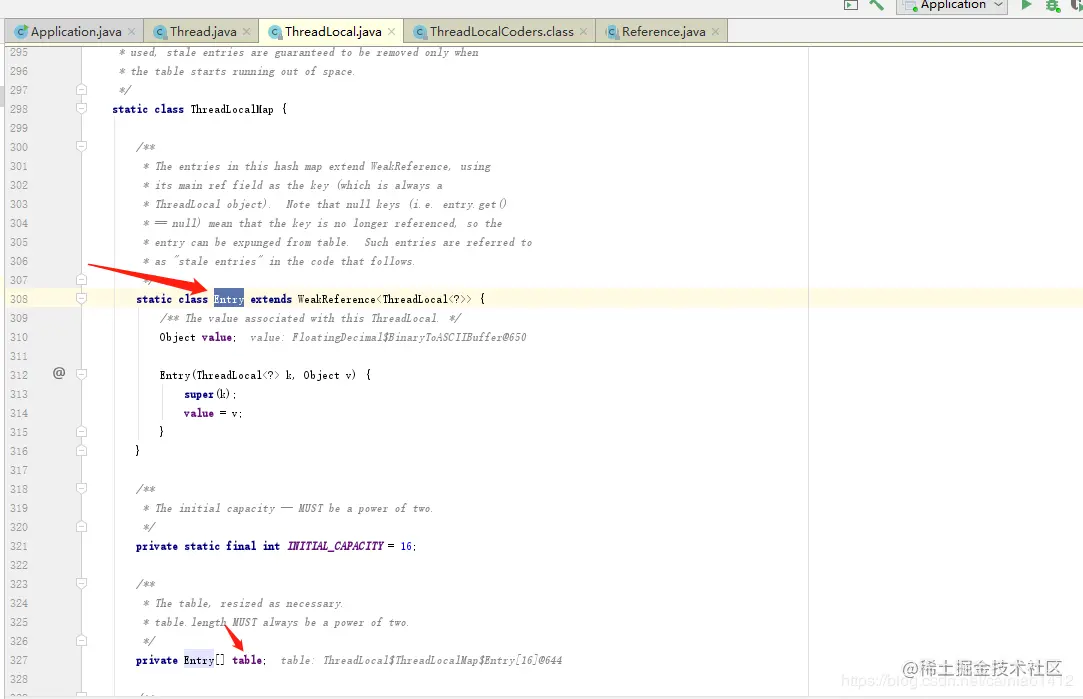
Task: Close the Application.java tab
Action: click(x=132, y=32)
